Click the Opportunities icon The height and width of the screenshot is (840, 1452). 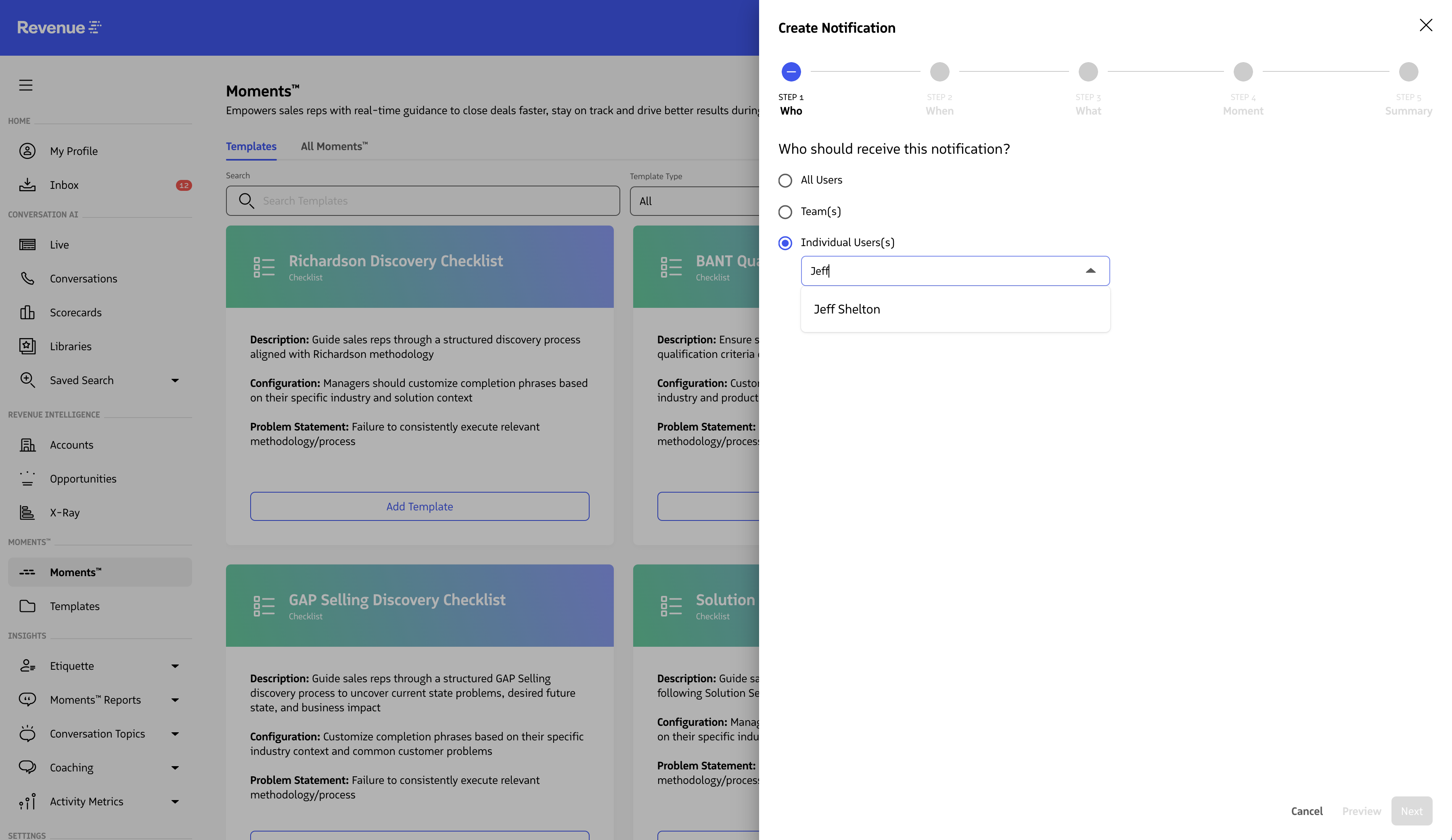27,479
